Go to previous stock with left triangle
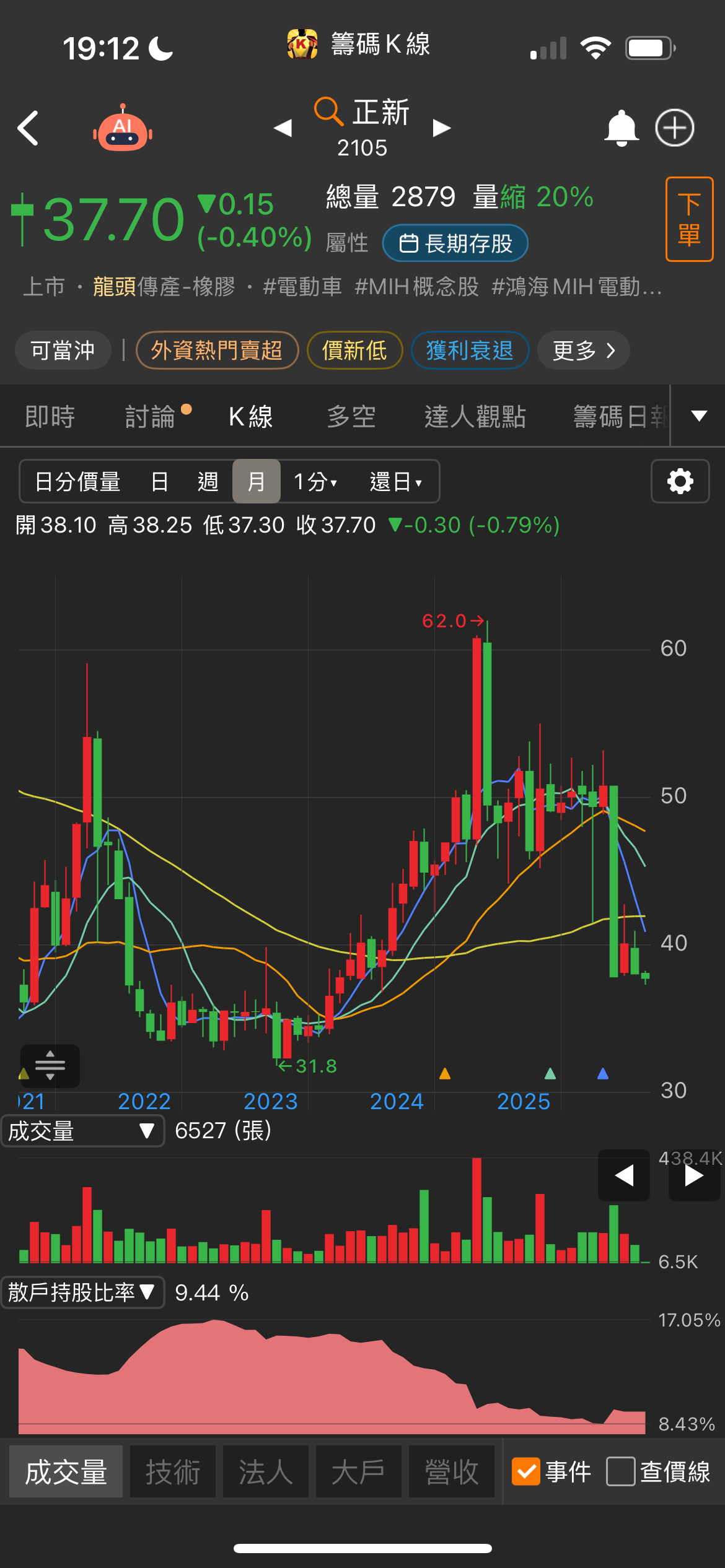This screenshot has width=725, height=1568. pyautogui.click(x=283, y=128)
